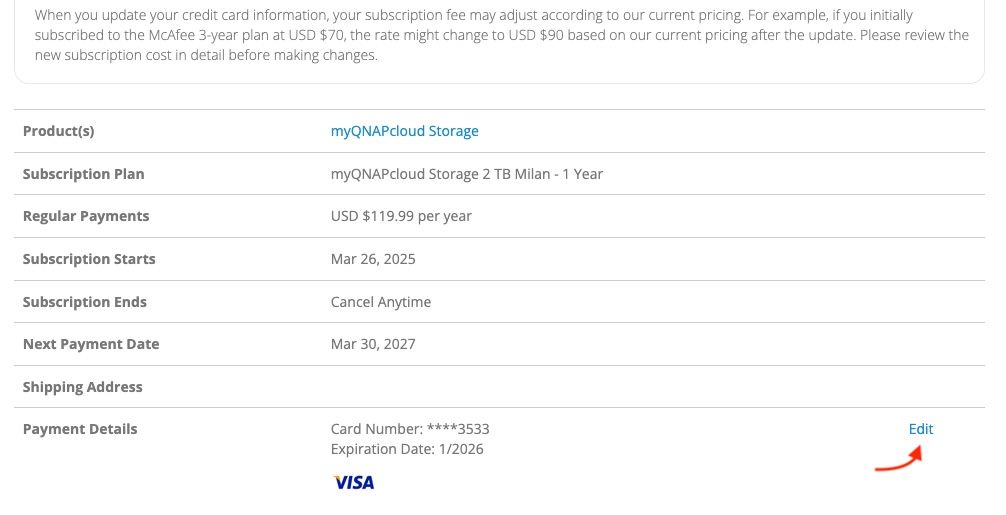Select the Cancel Anytime text
1006x515 pixels.
pos(381,302)
